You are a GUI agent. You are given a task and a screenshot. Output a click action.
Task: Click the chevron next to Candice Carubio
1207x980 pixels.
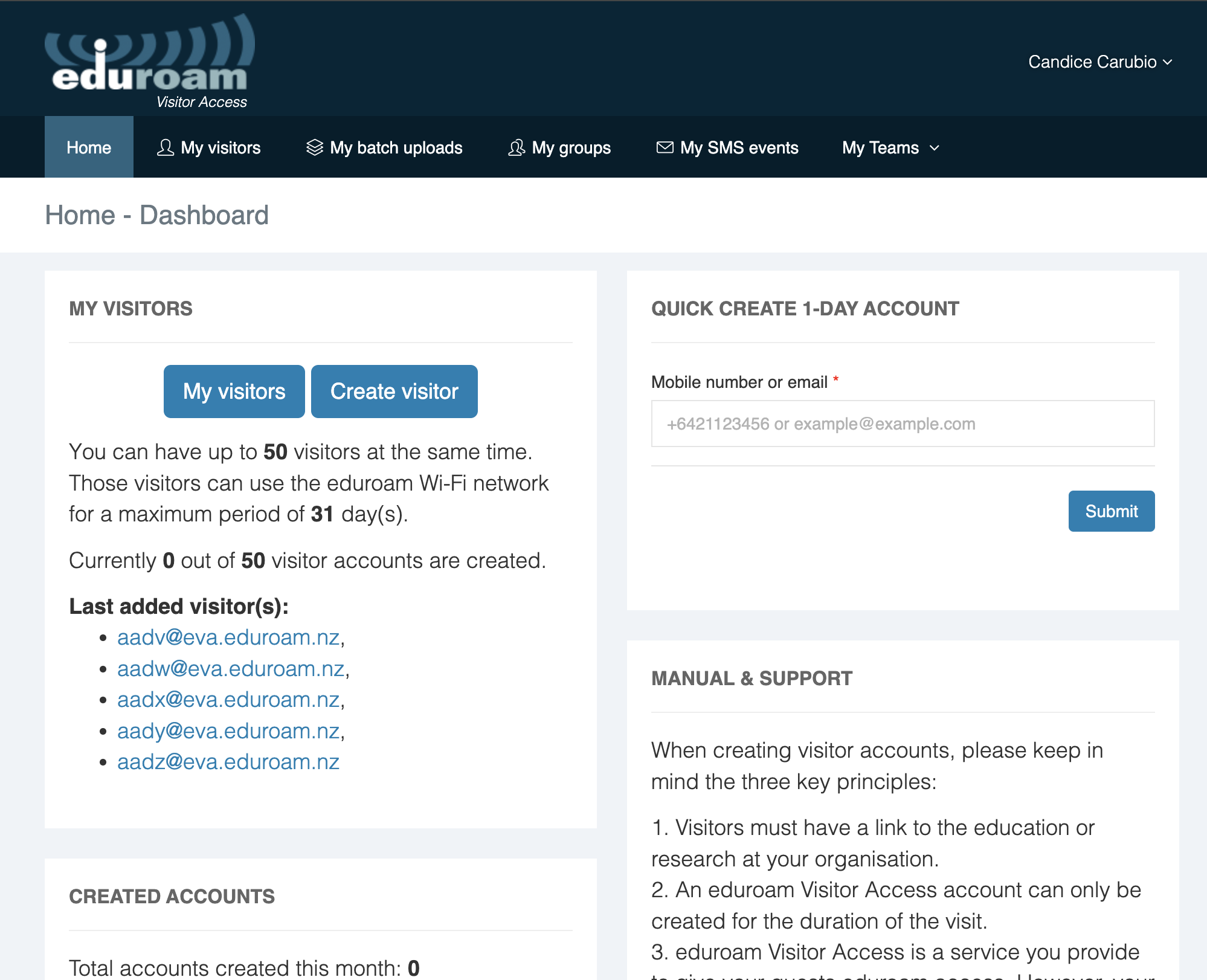pyautogui.click(x=1168, y=62)
